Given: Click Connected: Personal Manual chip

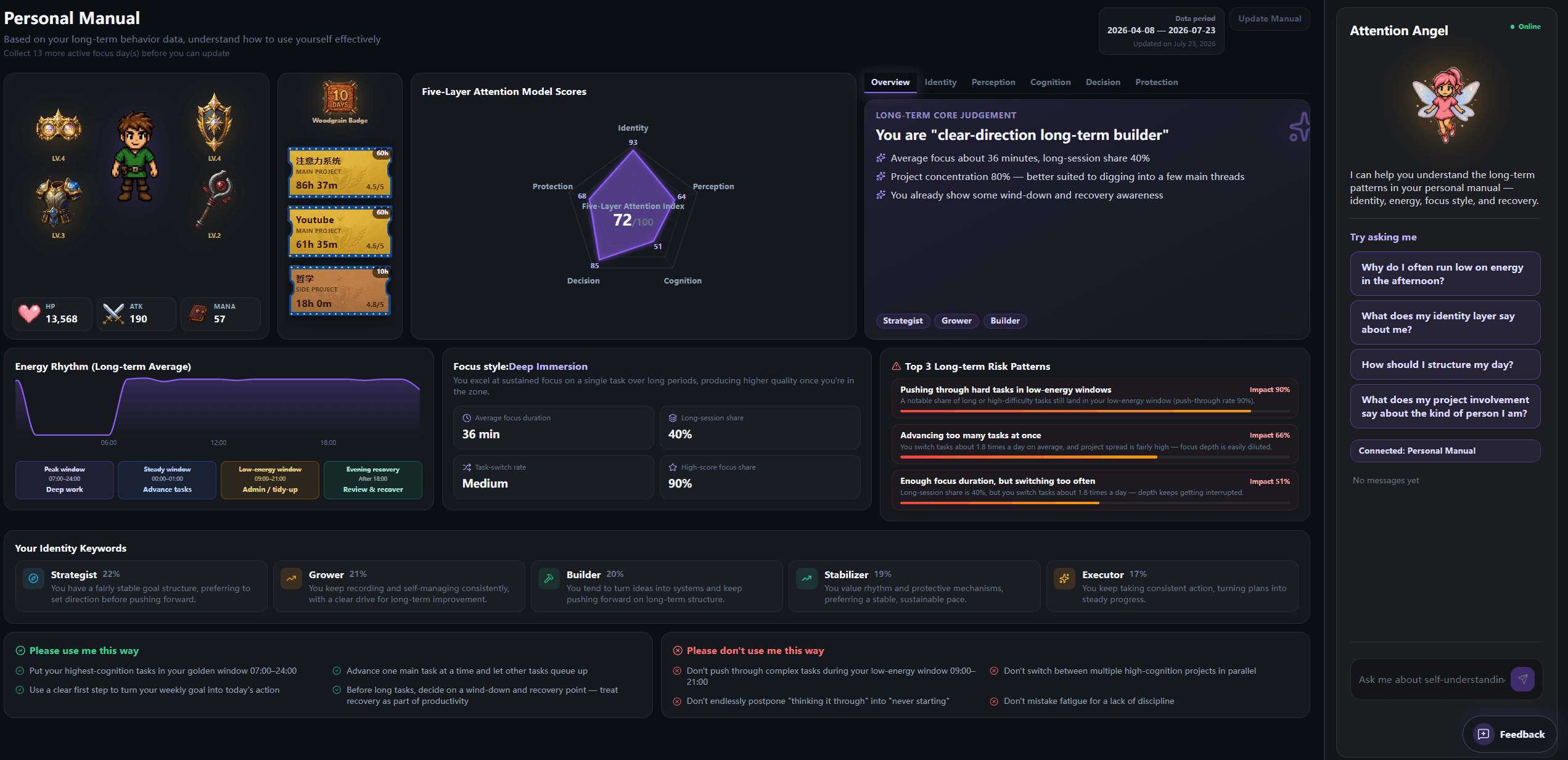Looking at the screenshot, I should 1445,451.
